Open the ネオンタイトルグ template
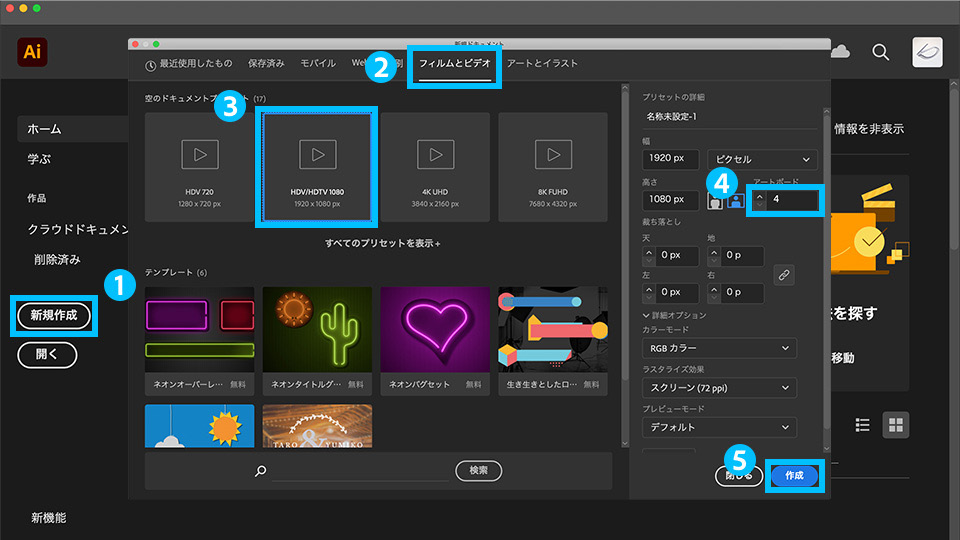 317,341
